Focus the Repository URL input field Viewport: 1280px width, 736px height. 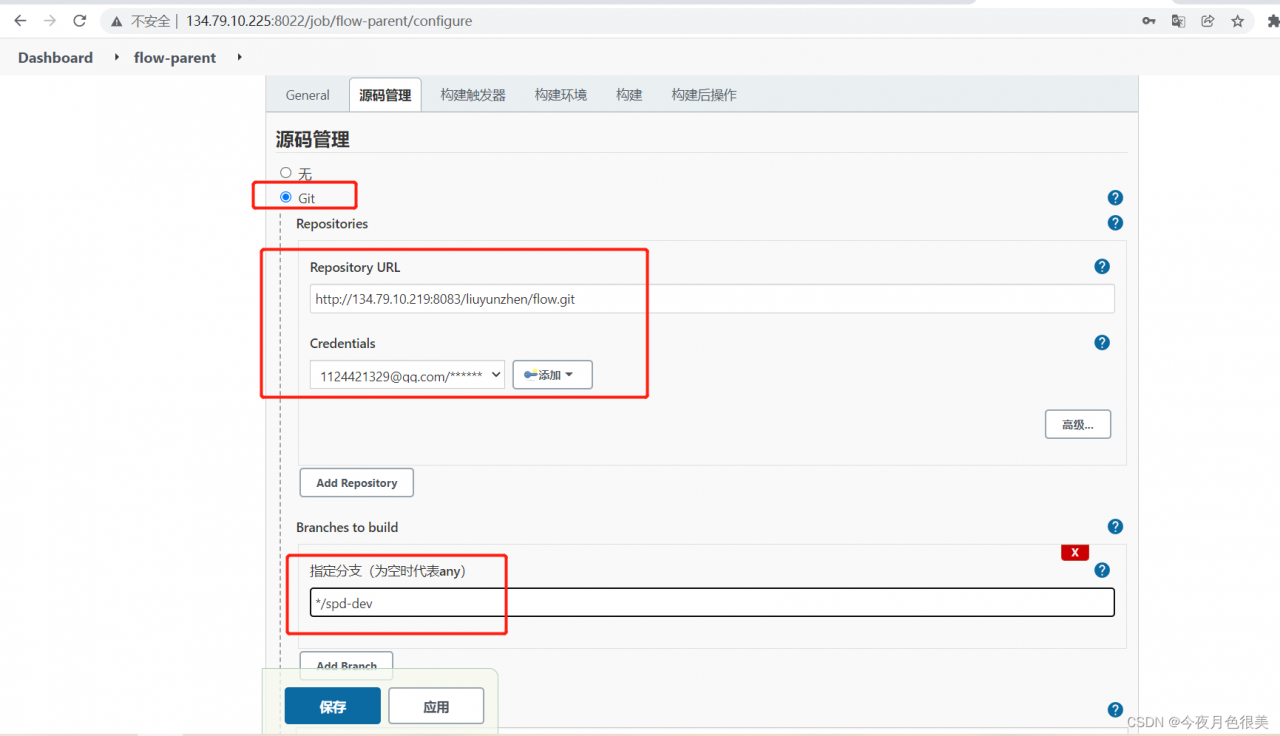coord(712,299)
